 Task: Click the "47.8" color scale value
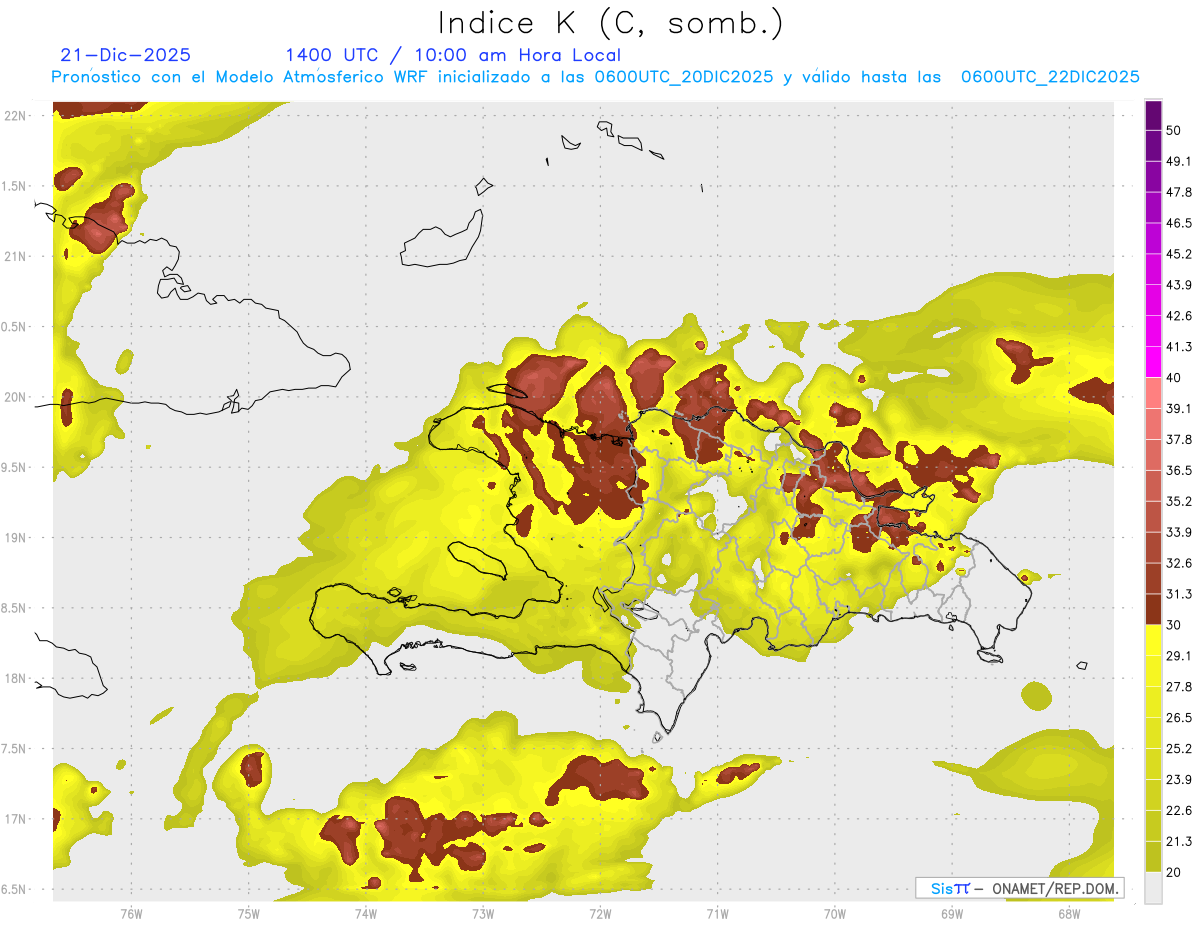(1179, 192)
